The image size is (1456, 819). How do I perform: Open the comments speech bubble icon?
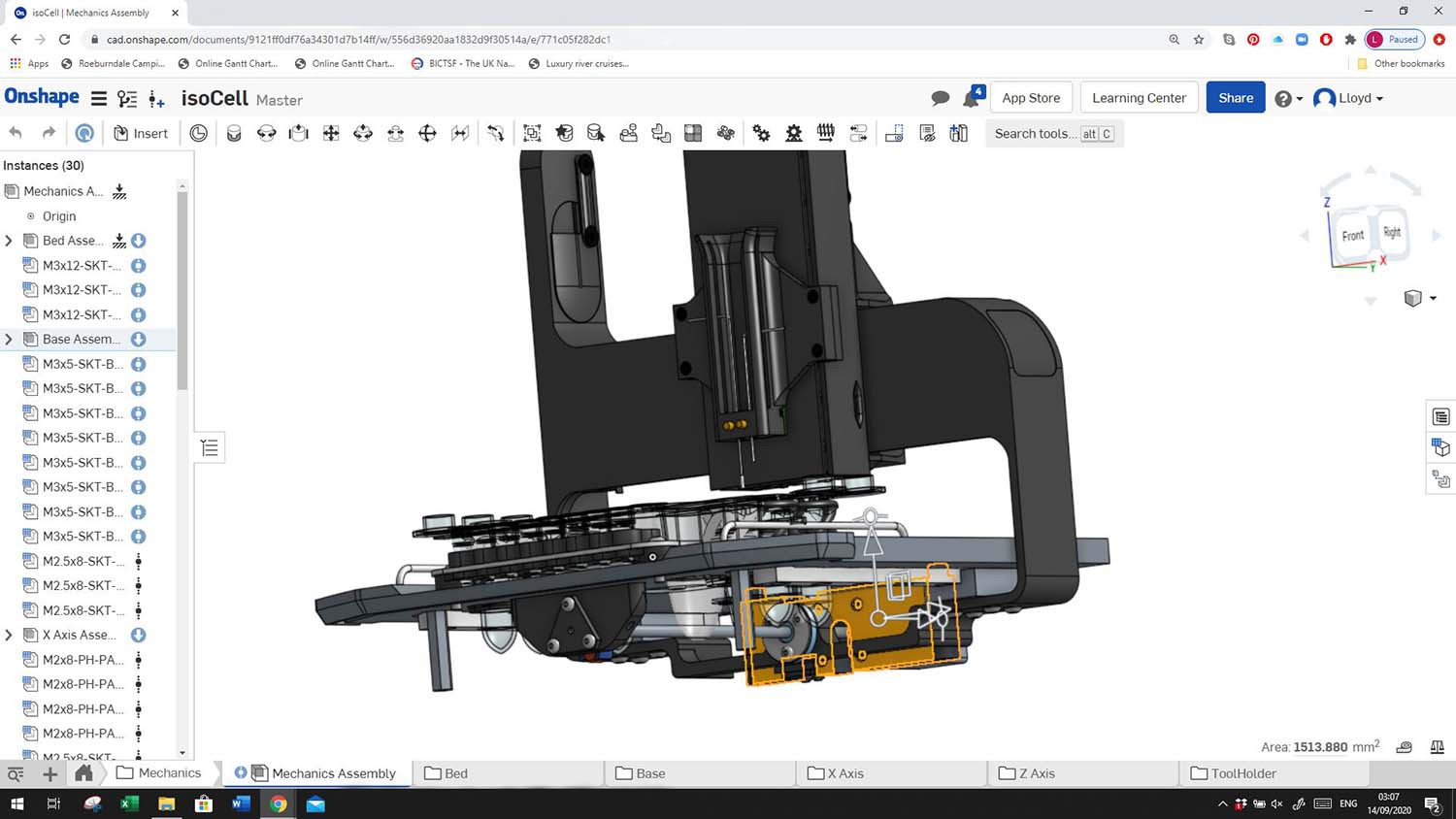point(940,98)
